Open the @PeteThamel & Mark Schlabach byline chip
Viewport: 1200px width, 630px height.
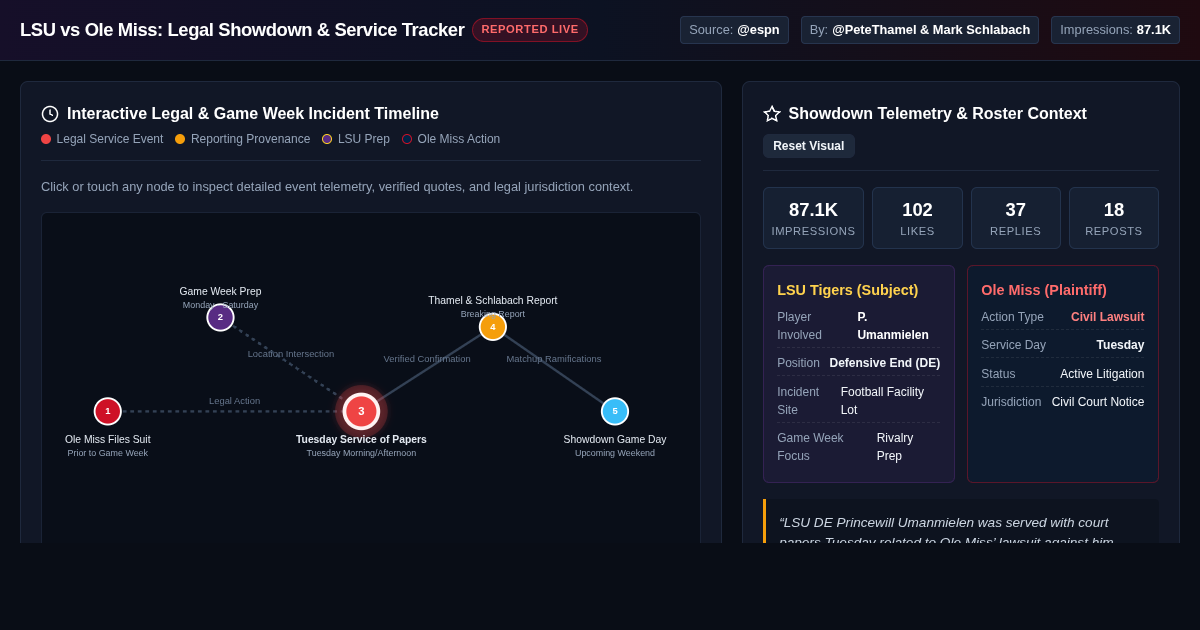[920, 30]
